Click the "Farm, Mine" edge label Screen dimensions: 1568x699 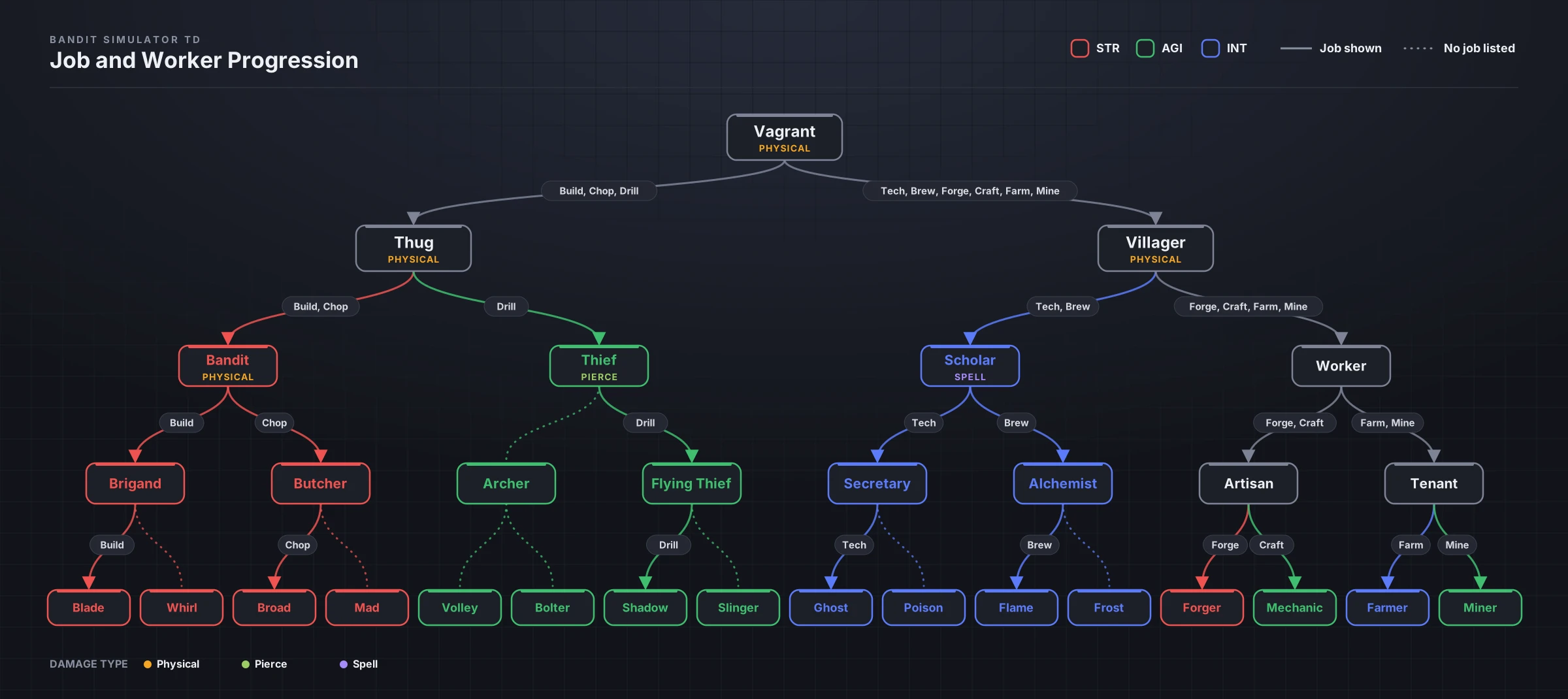[1388, 423]
